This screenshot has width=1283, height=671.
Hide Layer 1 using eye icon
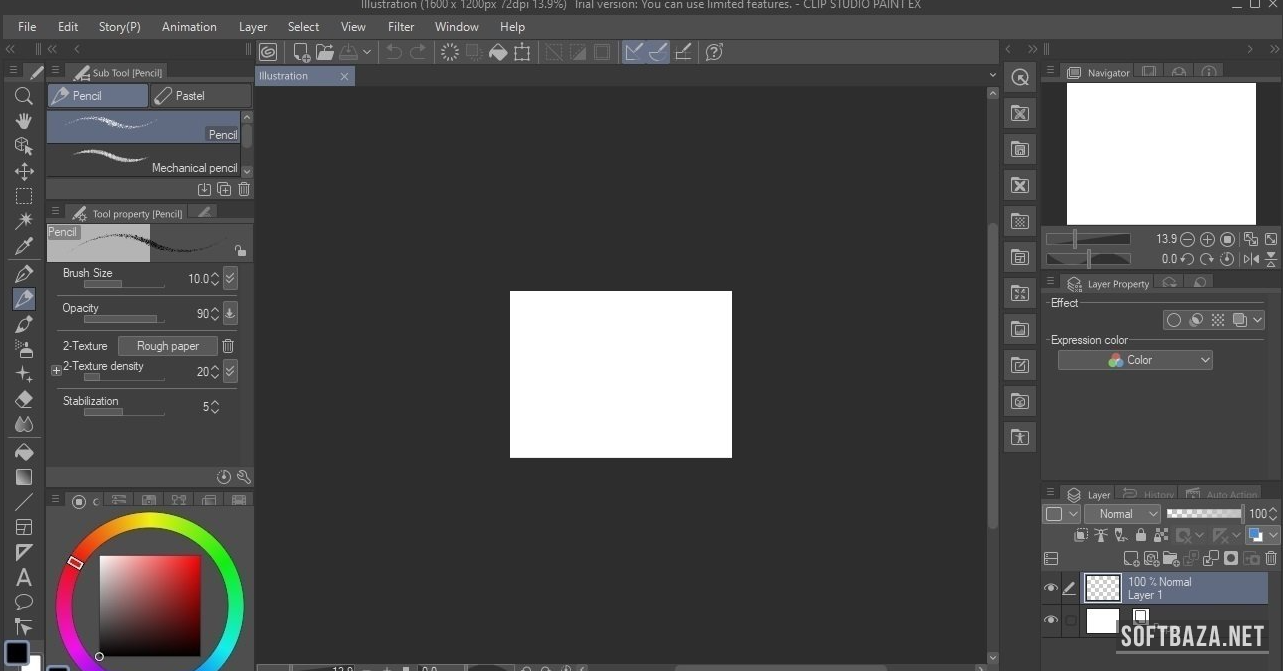[x=1051, y=589]
